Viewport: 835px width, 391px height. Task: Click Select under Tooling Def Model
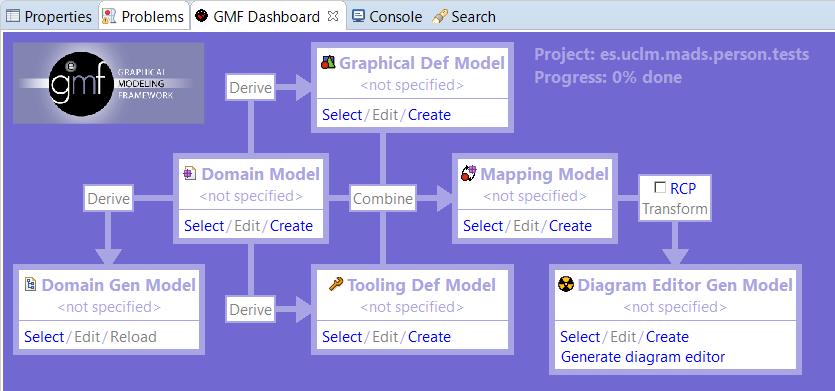(342, 337)
